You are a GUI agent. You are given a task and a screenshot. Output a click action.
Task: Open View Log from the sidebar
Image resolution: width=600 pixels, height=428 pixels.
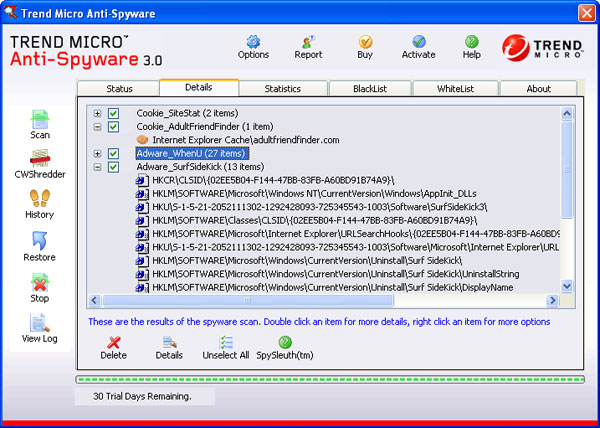pyautogui.click(x=40, y=323)
